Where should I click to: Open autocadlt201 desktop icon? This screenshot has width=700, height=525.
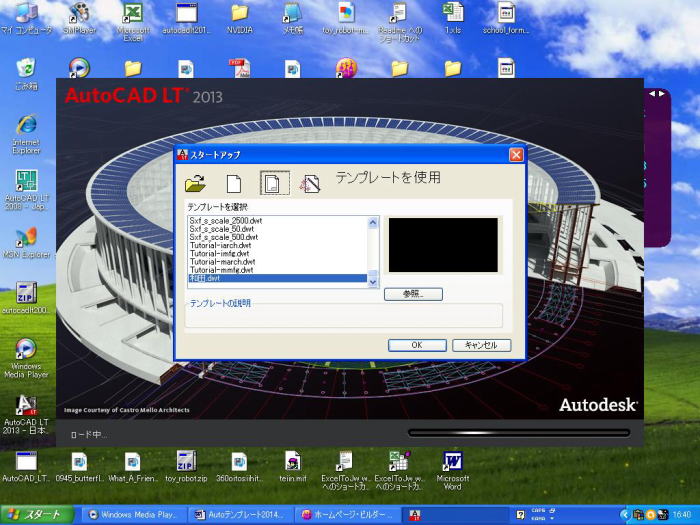[186, 18]
